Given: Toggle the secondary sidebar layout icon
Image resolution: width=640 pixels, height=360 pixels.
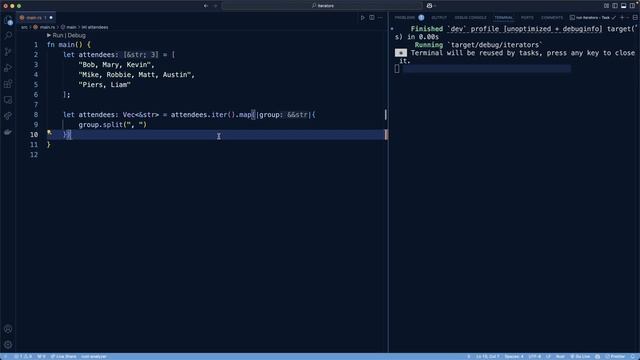Looking at the screenshot, I should [x=632, y=6].
